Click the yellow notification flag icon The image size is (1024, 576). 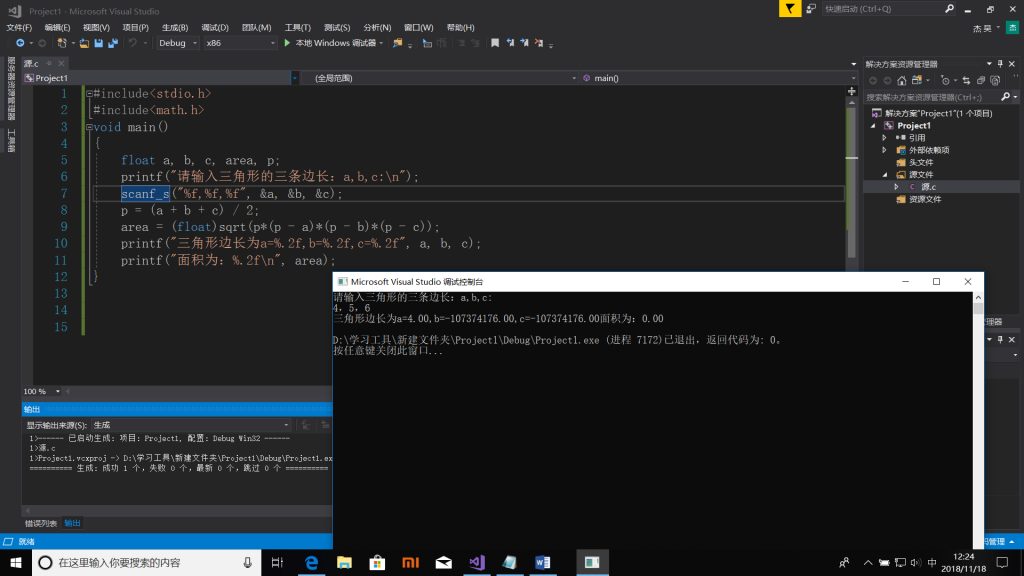790,8
